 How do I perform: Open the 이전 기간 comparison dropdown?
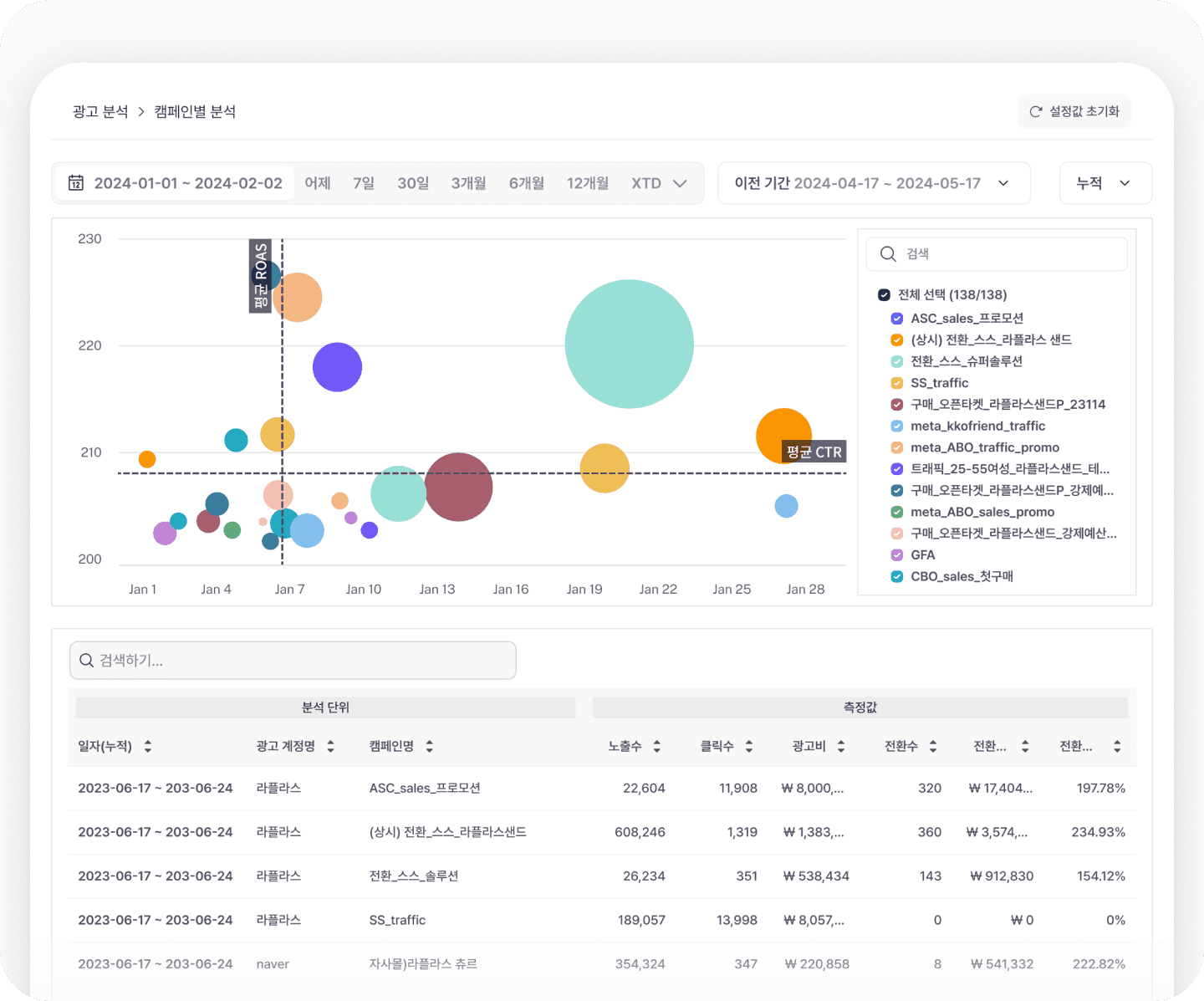[874, 183]
